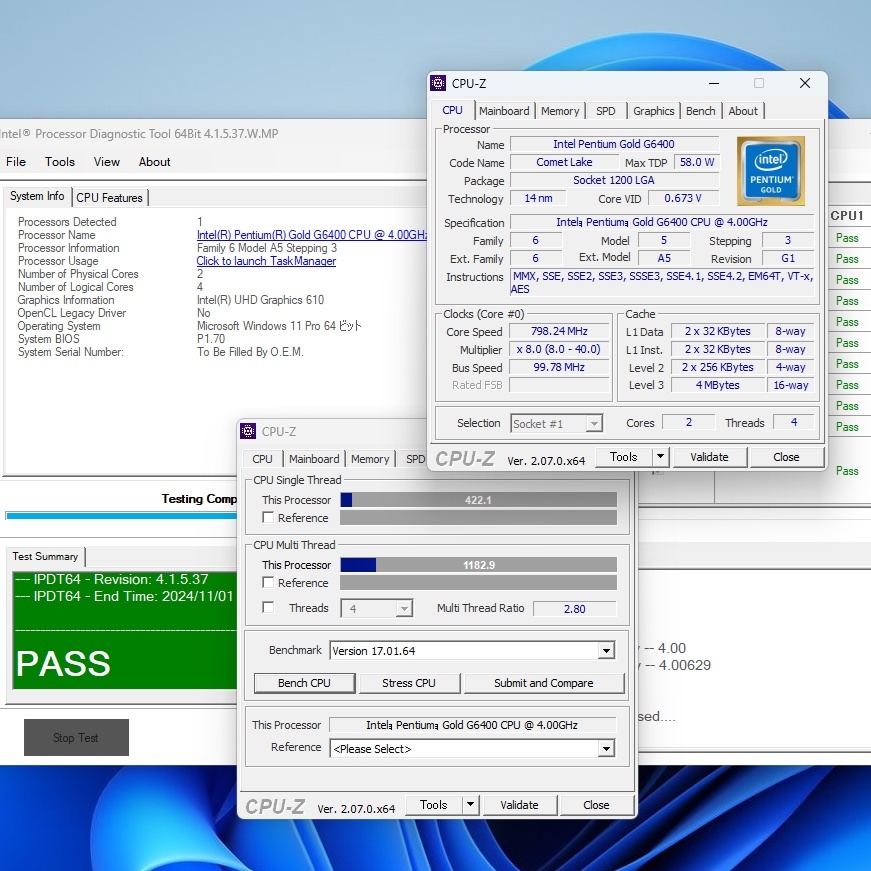Minimize the CPU-Z main window
This screenshot has height=871, width=871.
tap(713, 84)
